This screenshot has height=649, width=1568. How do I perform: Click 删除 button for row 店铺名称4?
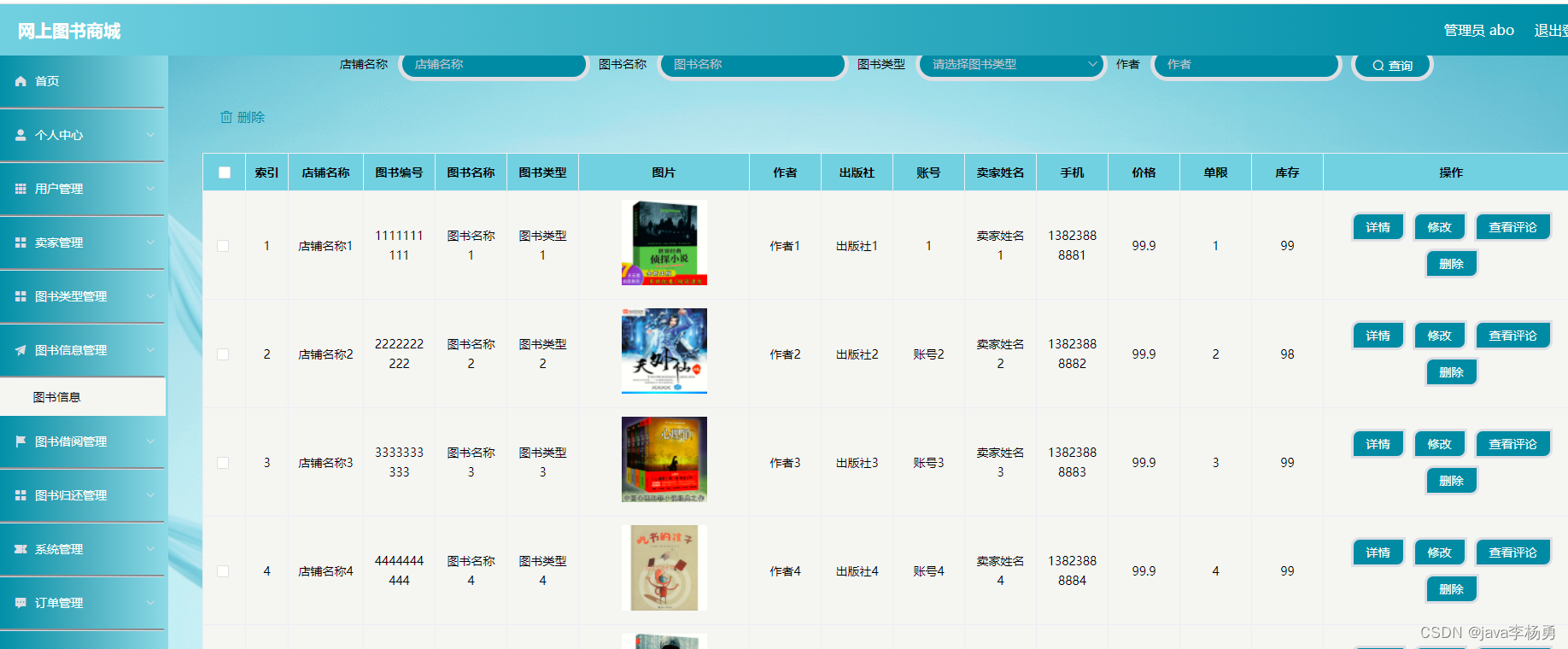pos(1451,589)
